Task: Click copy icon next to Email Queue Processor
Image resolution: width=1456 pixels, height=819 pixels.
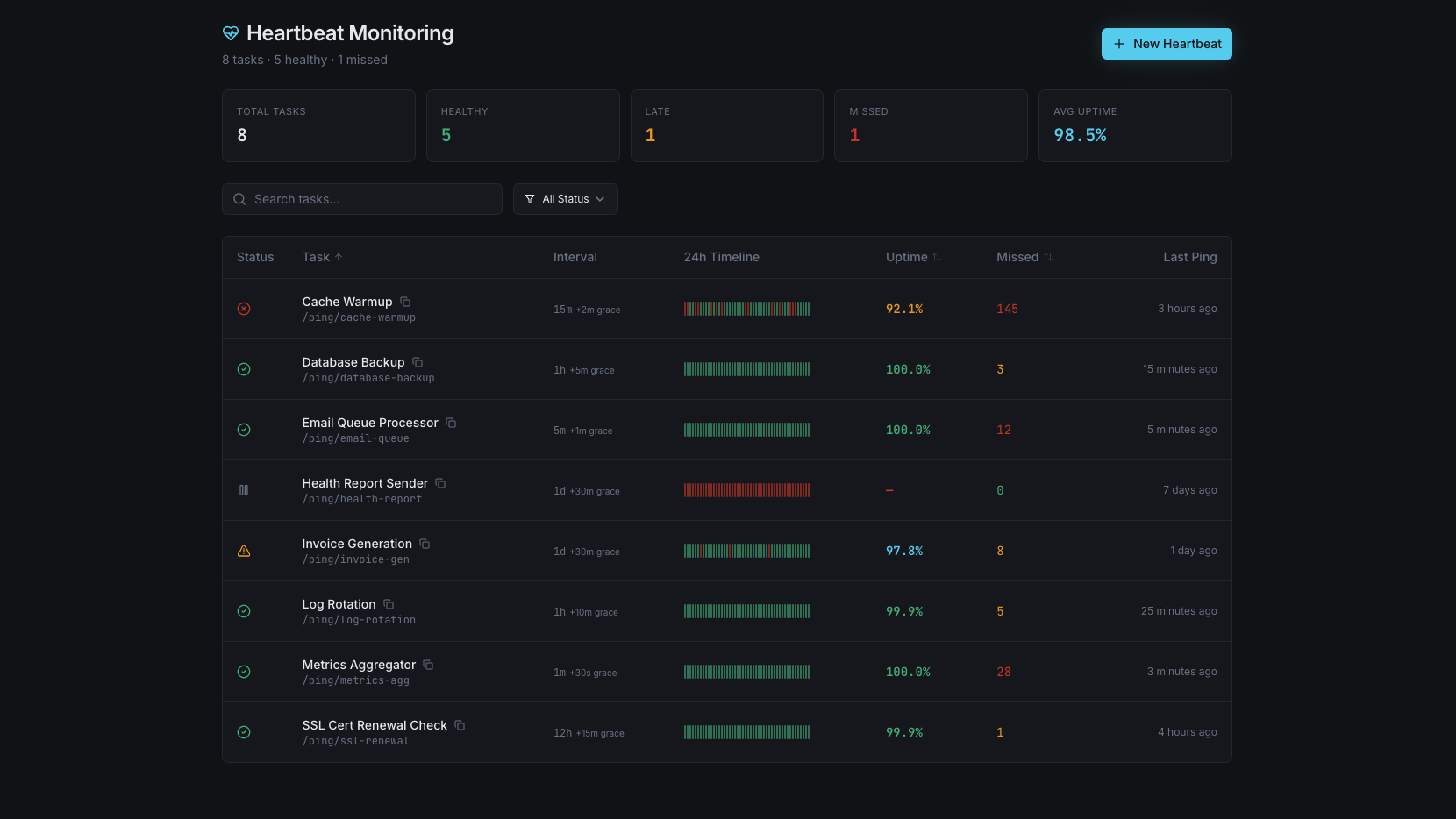Action: coord(451,423)
